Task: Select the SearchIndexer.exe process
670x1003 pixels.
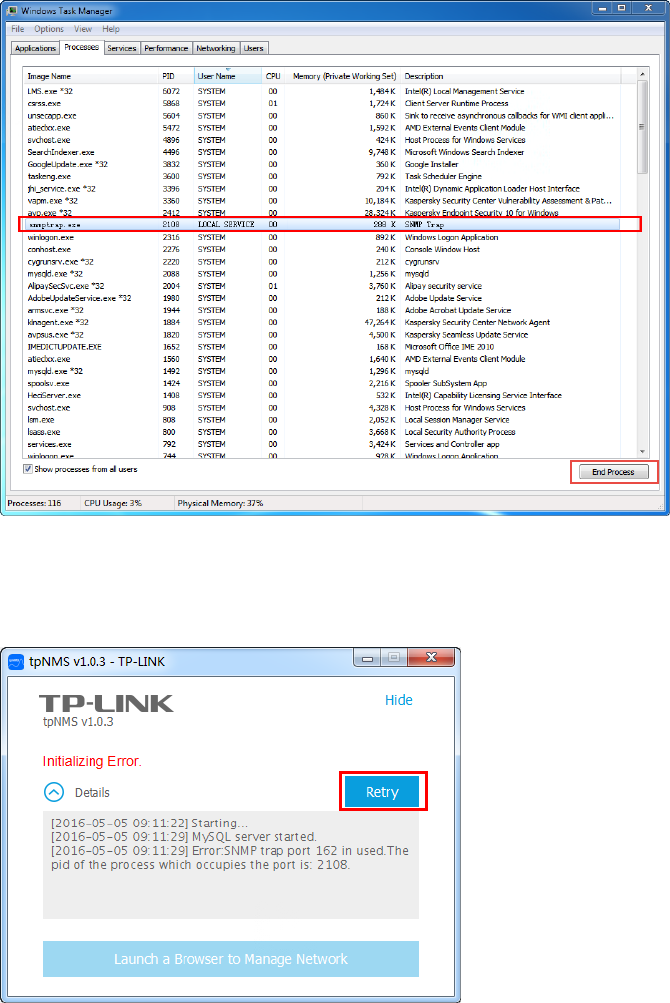Action: tap(323, 152)
